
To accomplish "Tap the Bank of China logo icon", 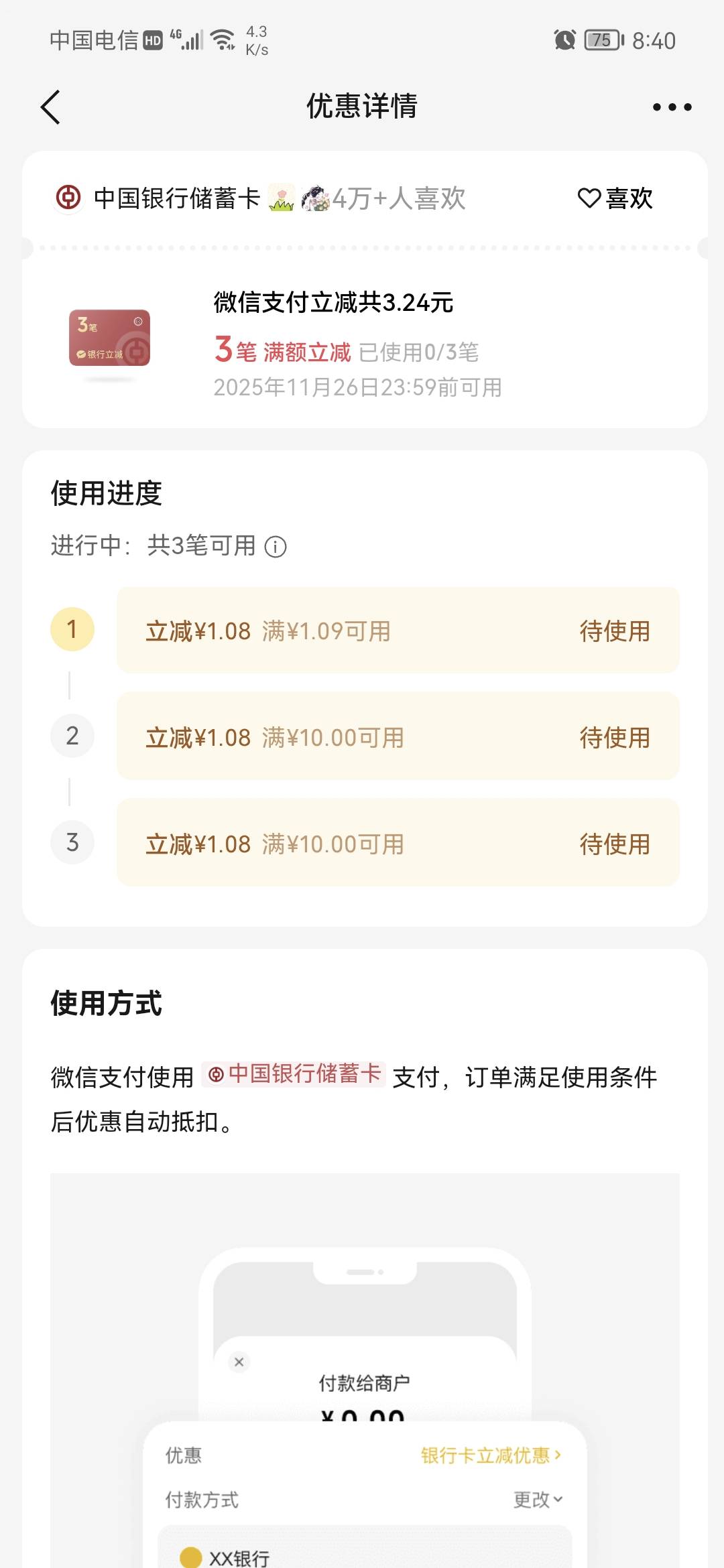I will click(68, 198).
